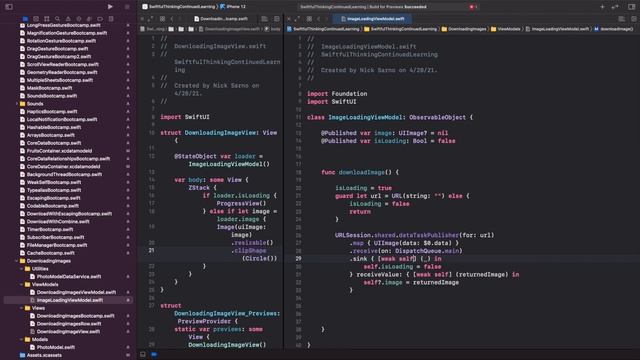Adjust editor options in right editor pane
The image size is (640, 360).
[622, 19]
